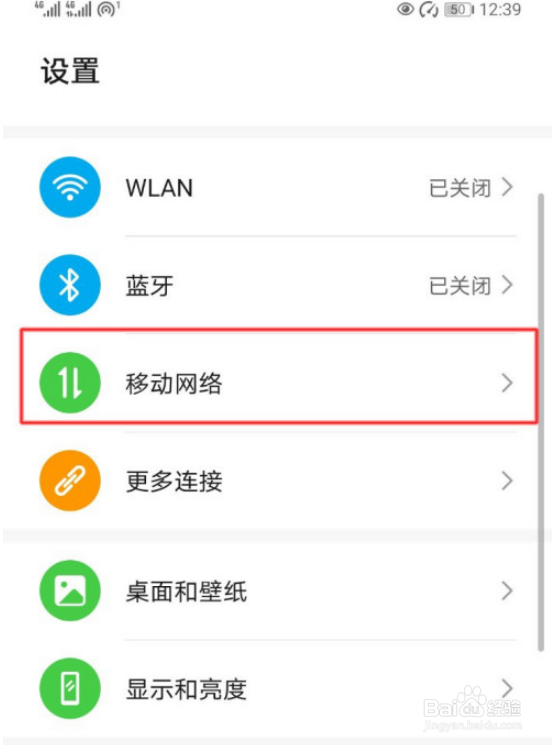Tap the blue WLAN Wi-Fi icon
The image size is (552, 745).
(x=70, y=187)
